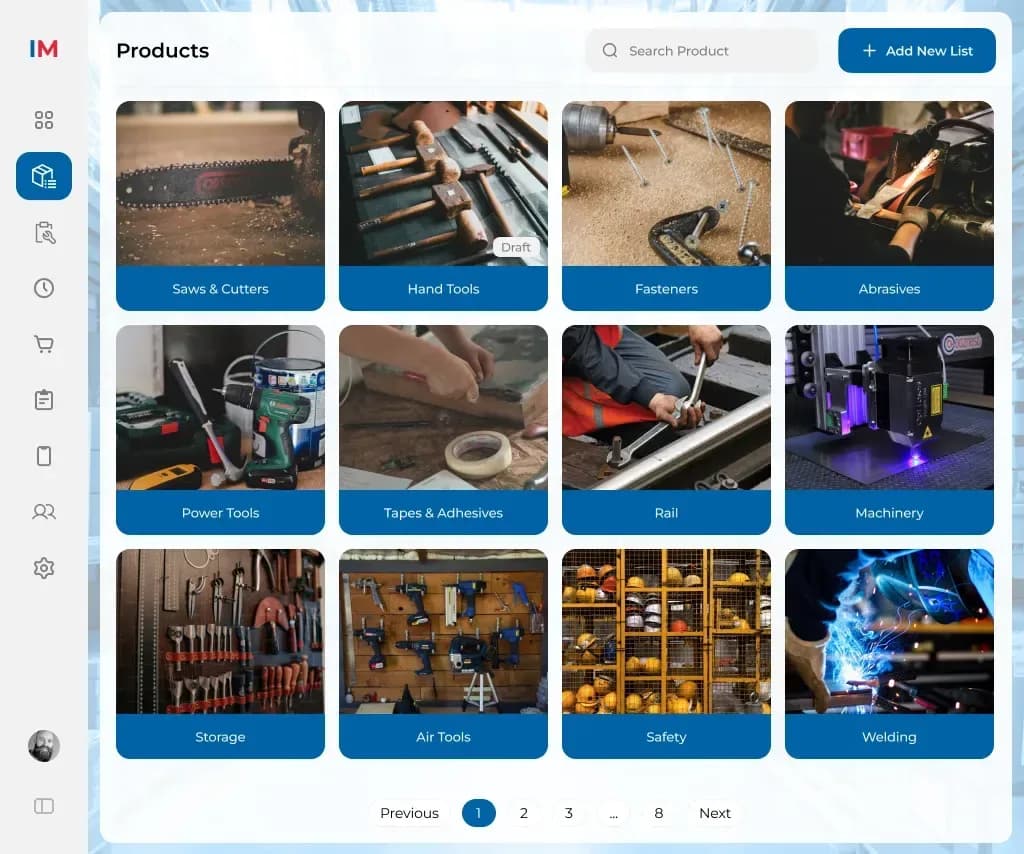1024x854 pixels.
Task: Open the users group icon in sidebar
Action: [x=44, y=512]
